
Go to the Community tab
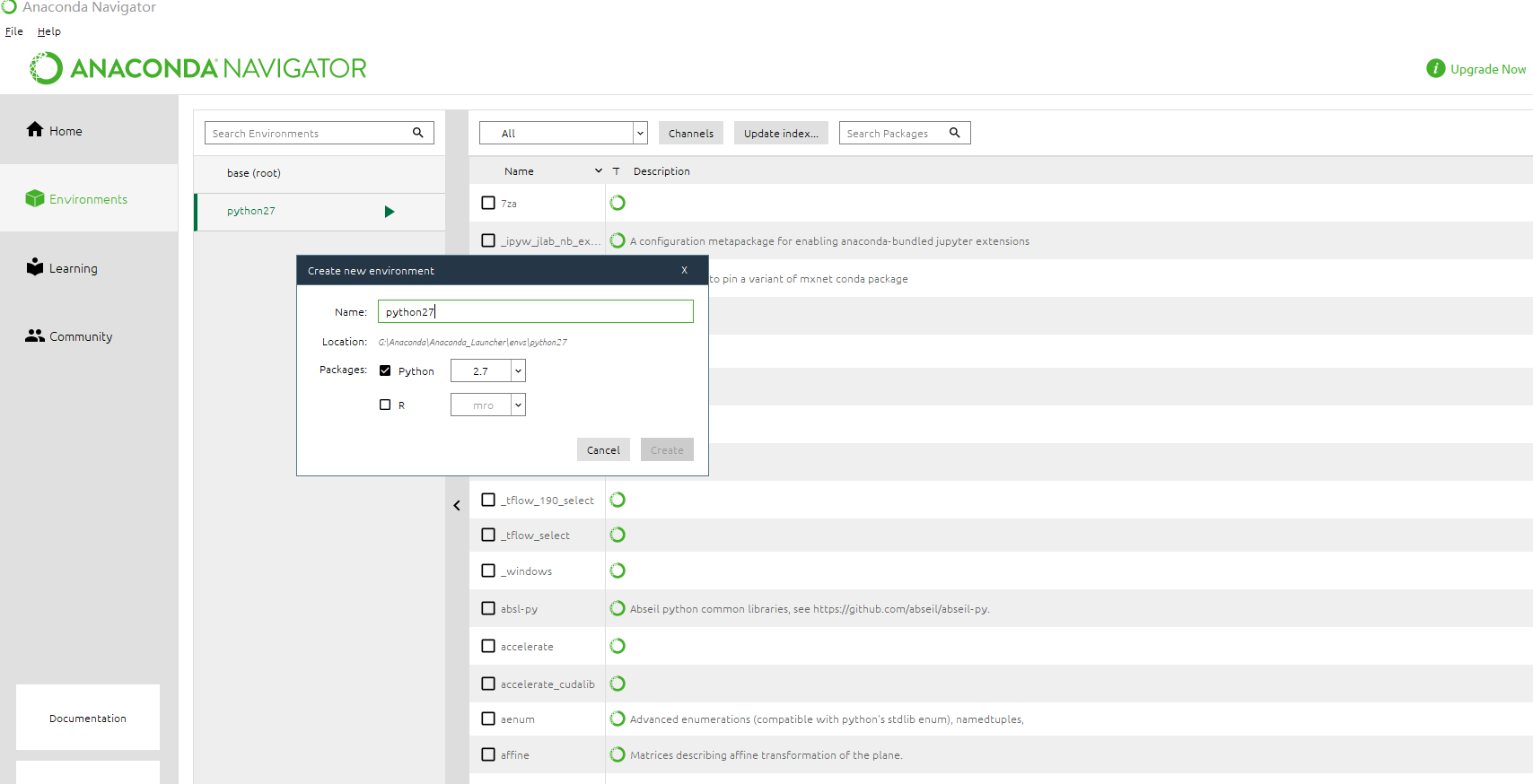pos(89,336)
